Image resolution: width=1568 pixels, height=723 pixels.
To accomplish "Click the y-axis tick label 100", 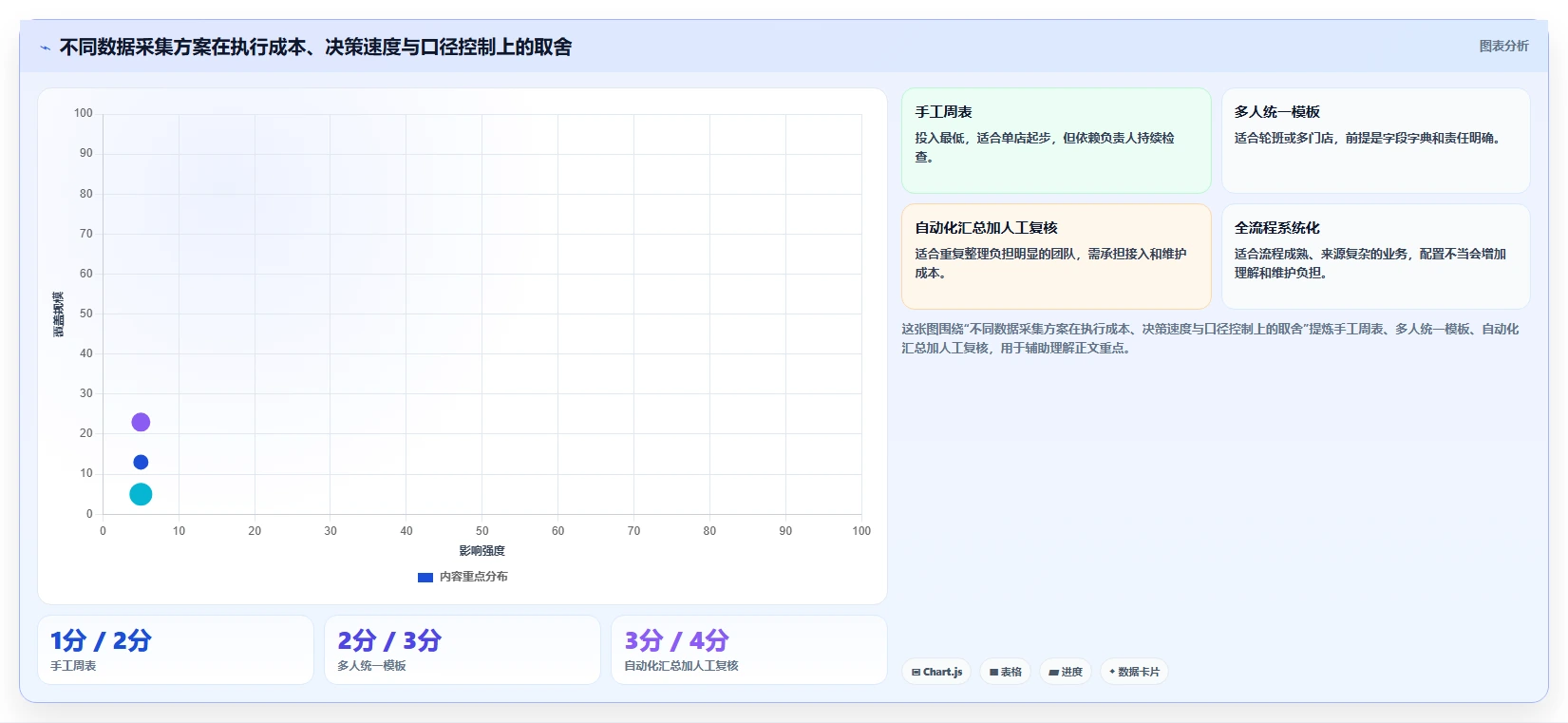I will click(84, 113).
